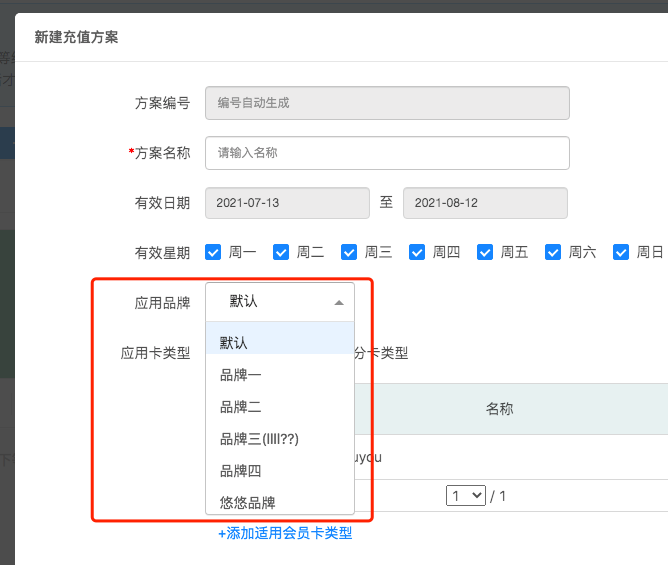Uncheck the 周二 weekday checkbox
668x565 pixels.
282,252
